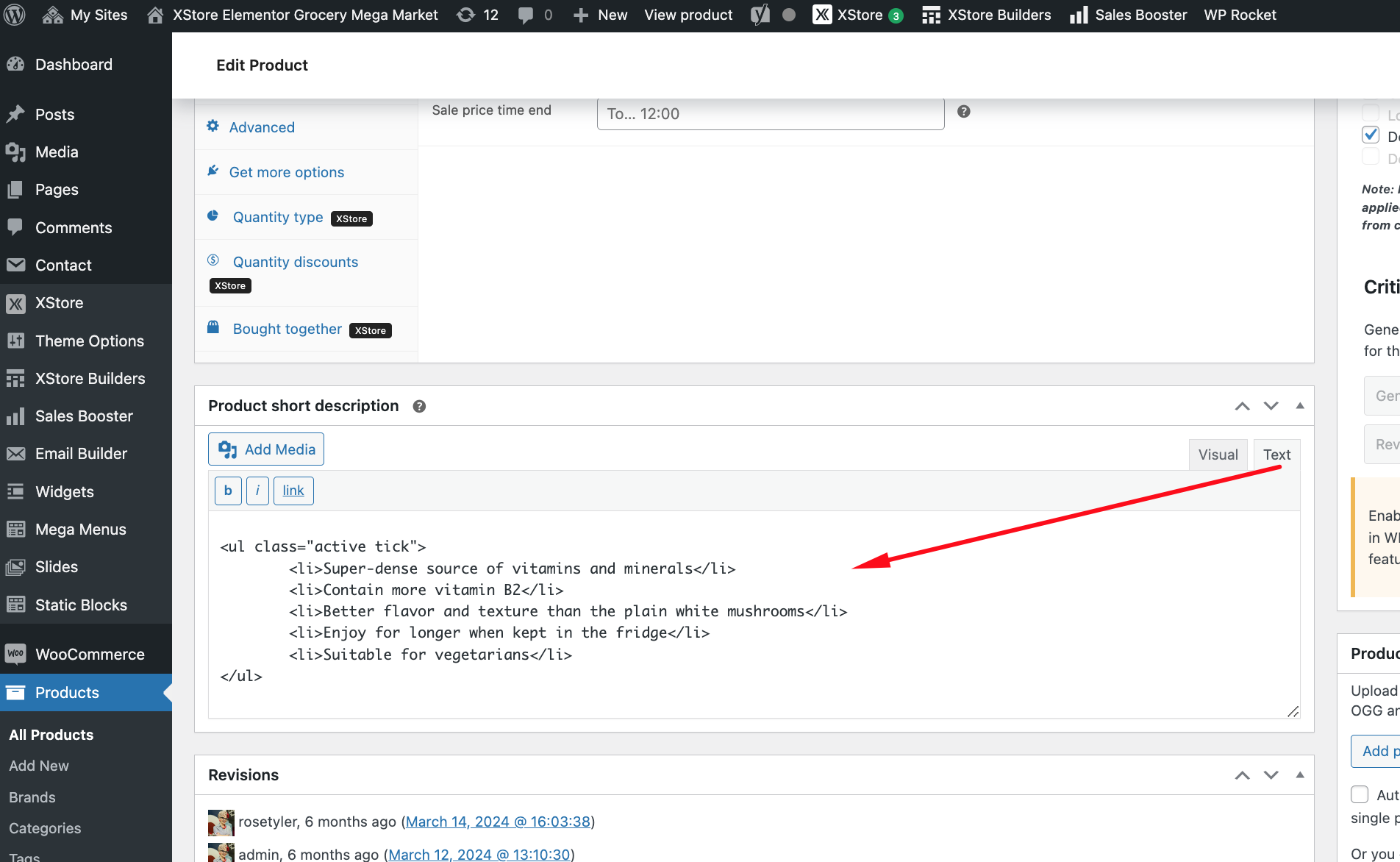Open Brands submenu
Image resolution: width=1400 pixels, height=862 pixels.
(32, 797)
